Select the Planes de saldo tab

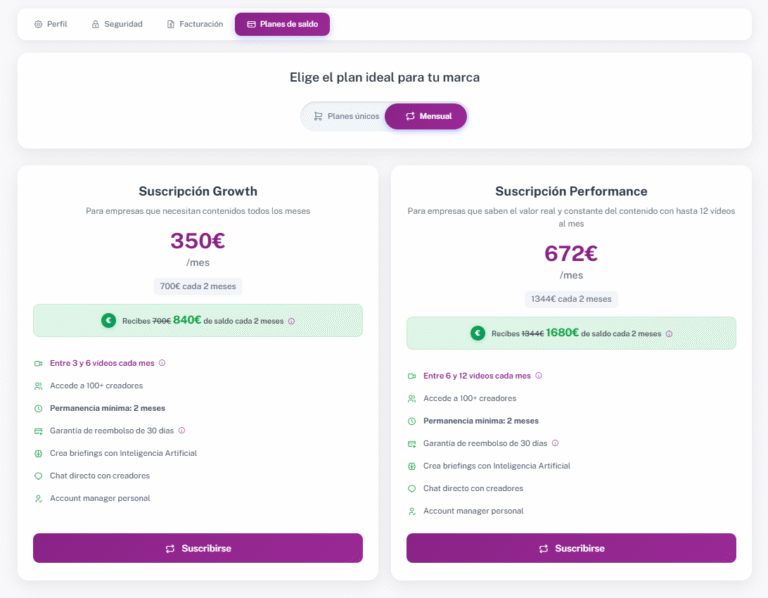(282, 24)
